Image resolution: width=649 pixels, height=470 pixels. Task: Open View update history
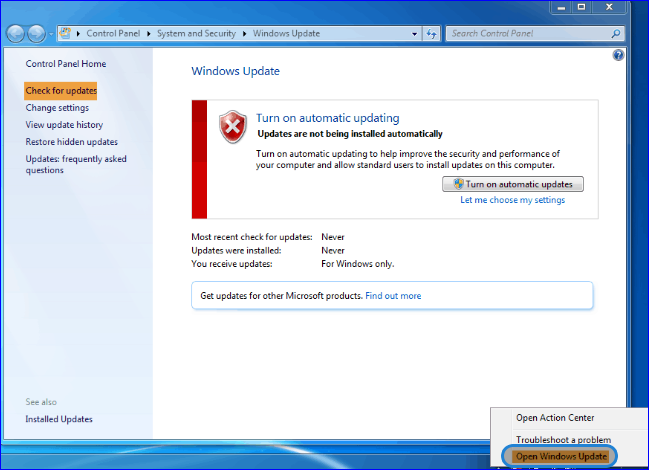[64, 125]
